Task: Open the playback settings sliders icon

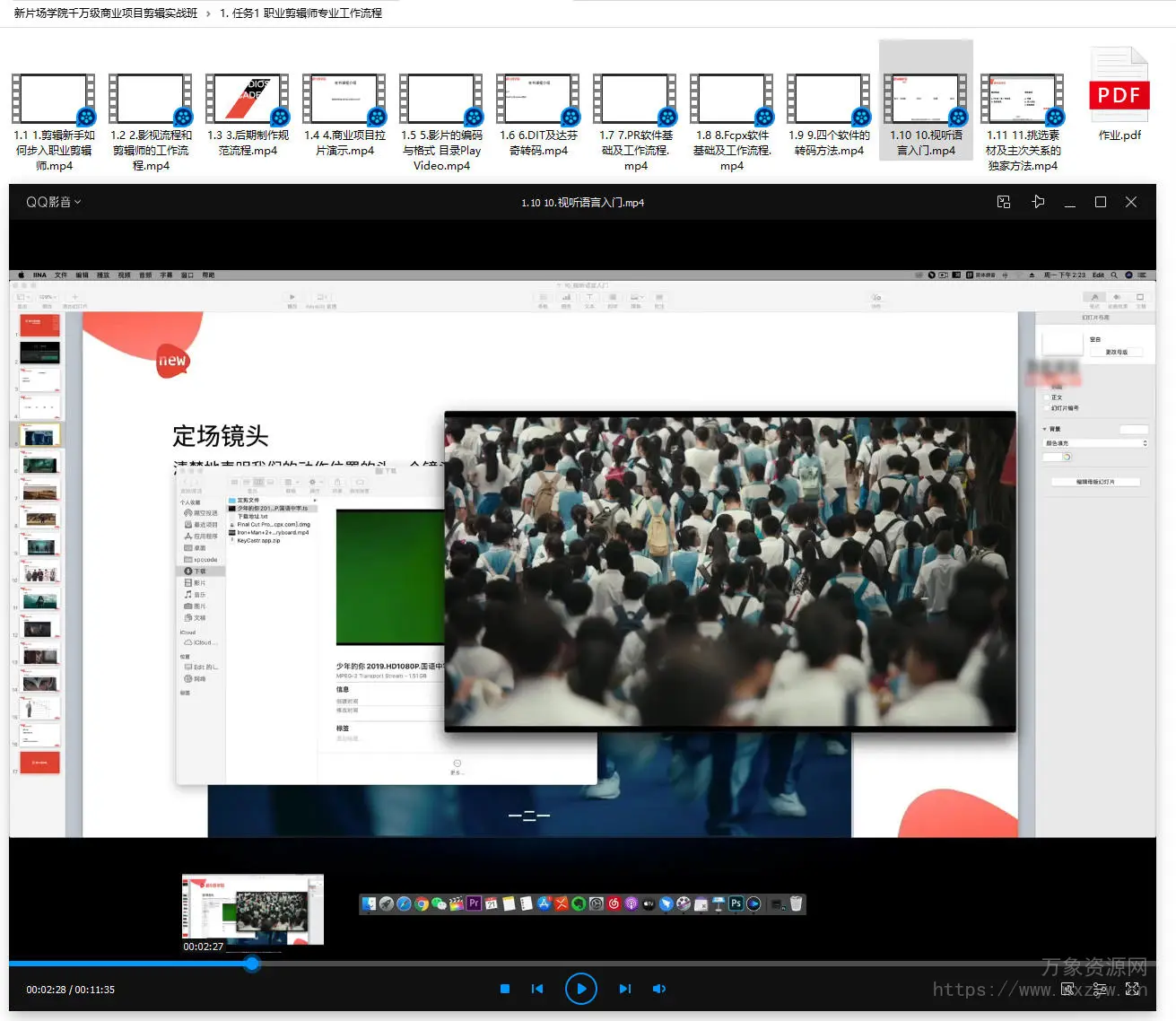Action: 1100,989
